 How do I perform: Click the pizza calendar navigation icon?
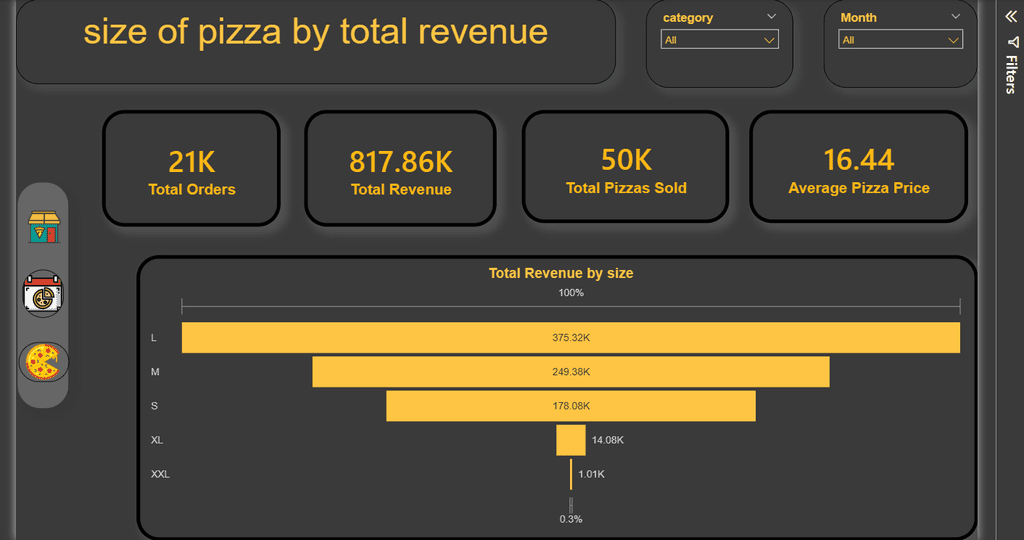coord(44,294)
